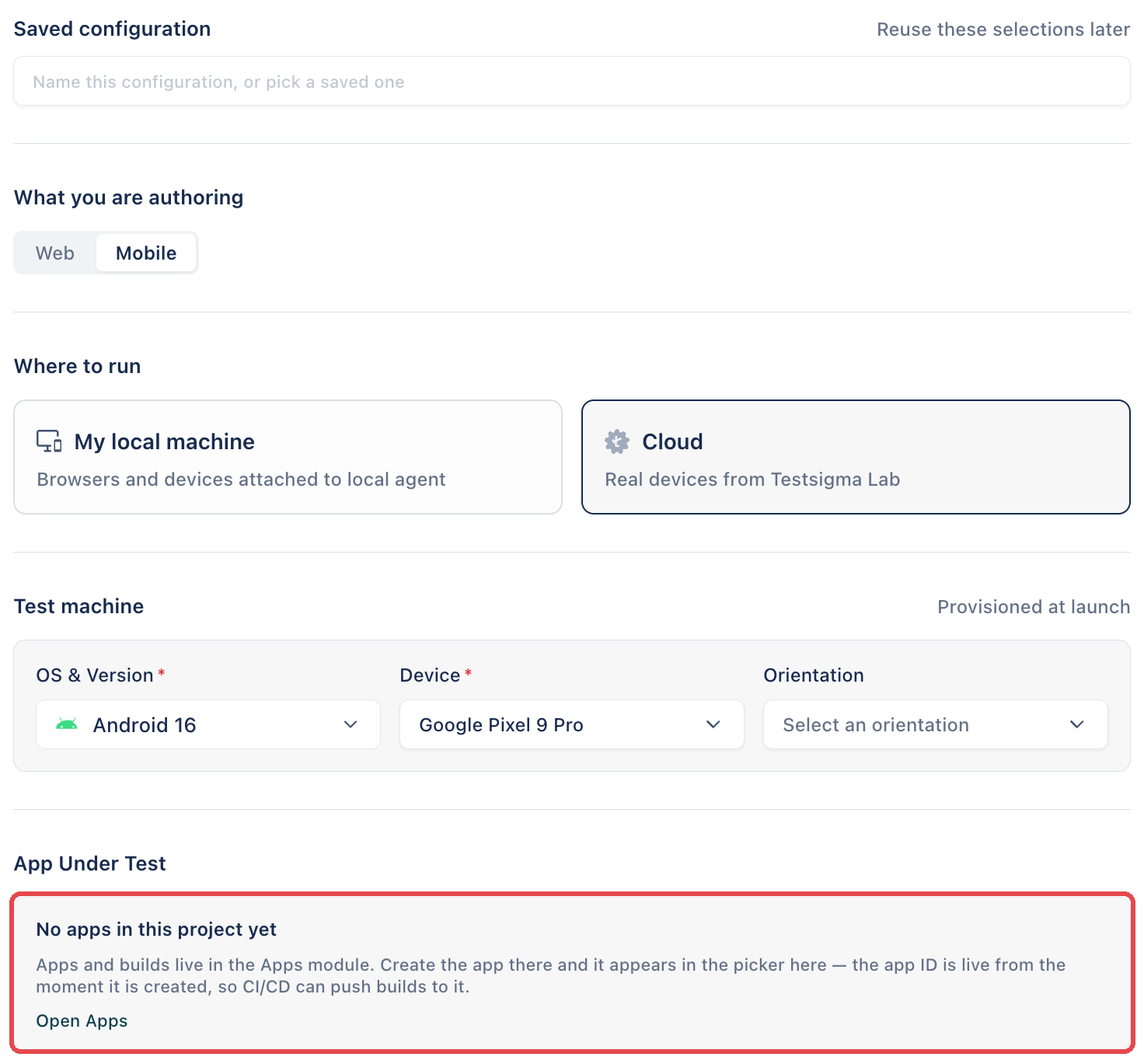Screen dimensions: 1144x1064
Task: Click the Apps module description paragraph
Action: [551, 975]
